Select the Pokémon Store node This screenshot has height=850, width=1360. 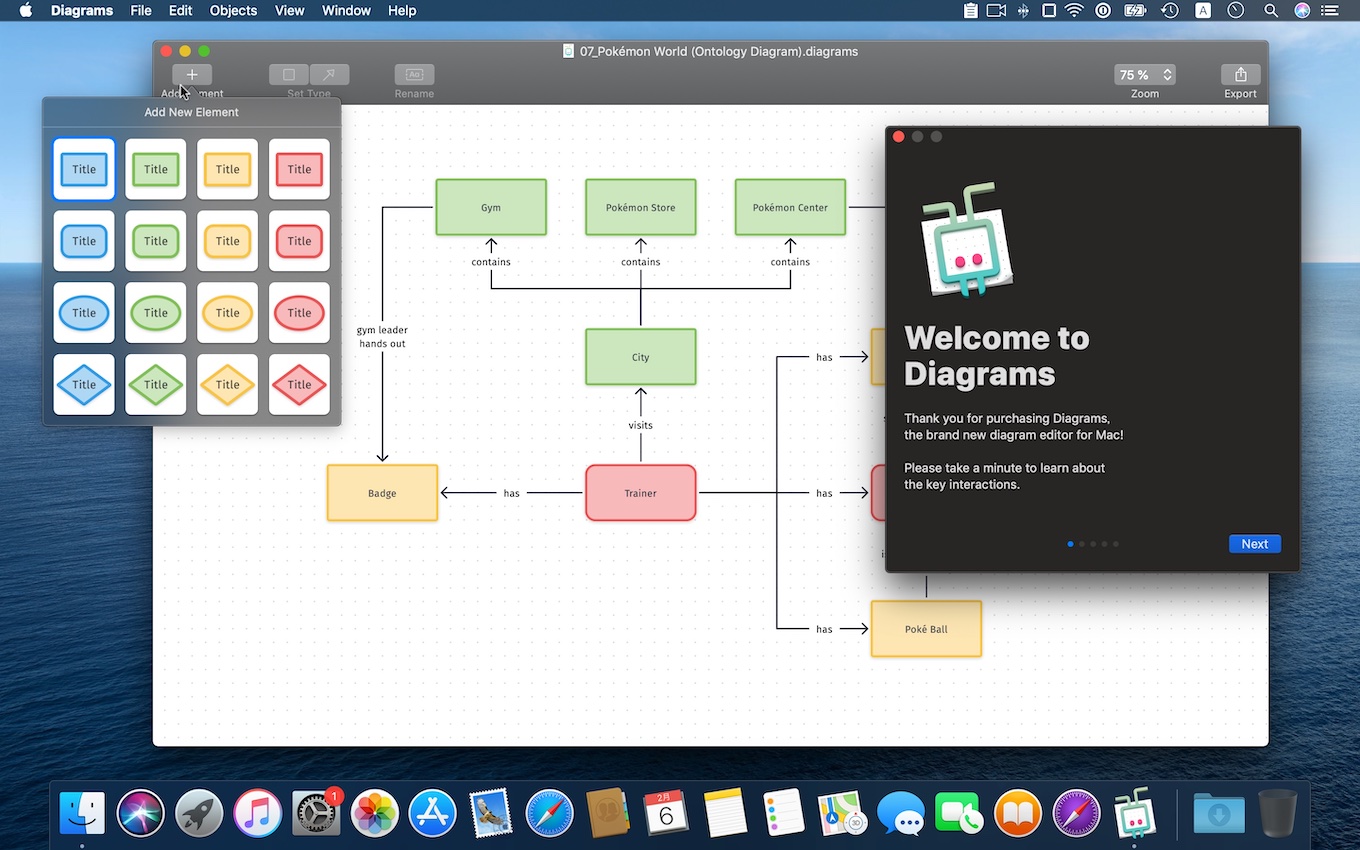(x=641, y=207)
